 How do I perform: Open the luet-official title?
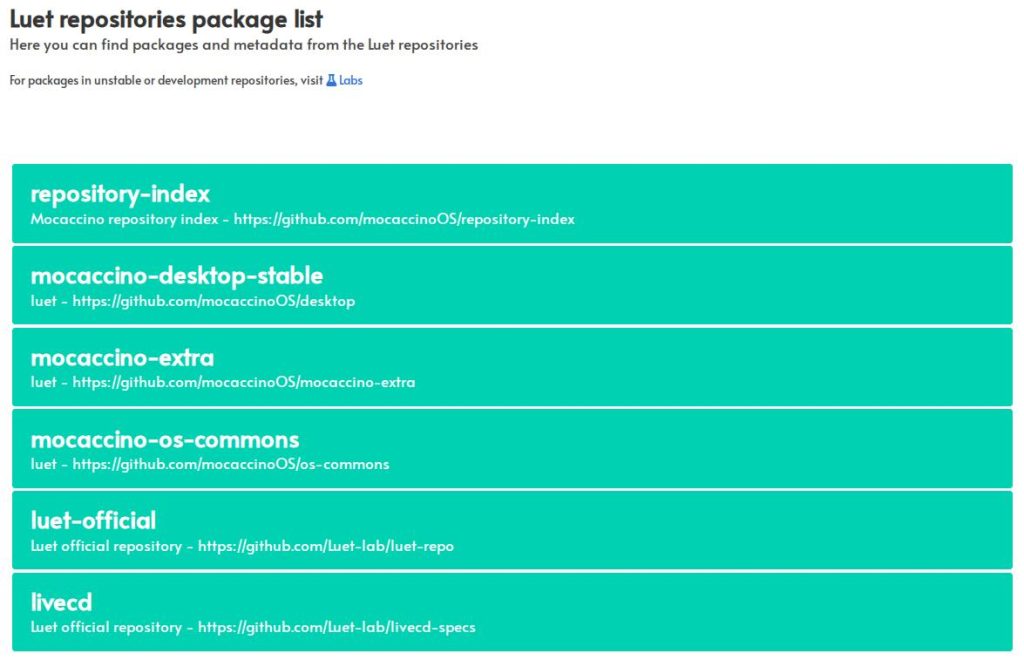(x=93, y=521)
